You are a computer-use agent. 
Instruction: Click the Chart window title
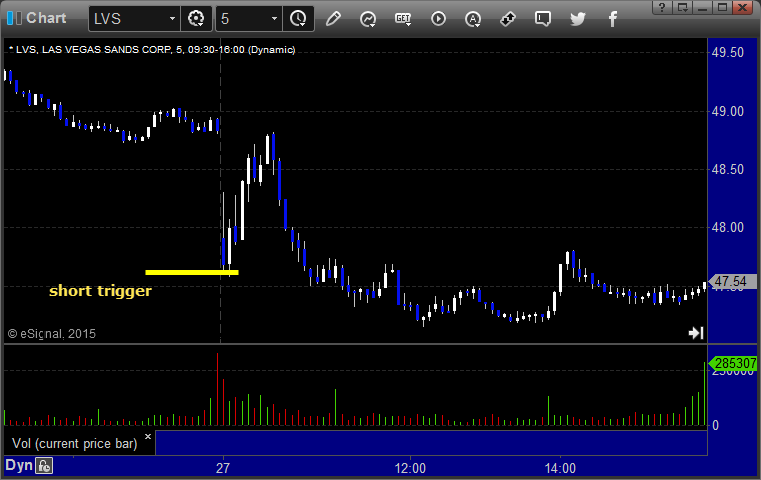click(x=46, y=18)
